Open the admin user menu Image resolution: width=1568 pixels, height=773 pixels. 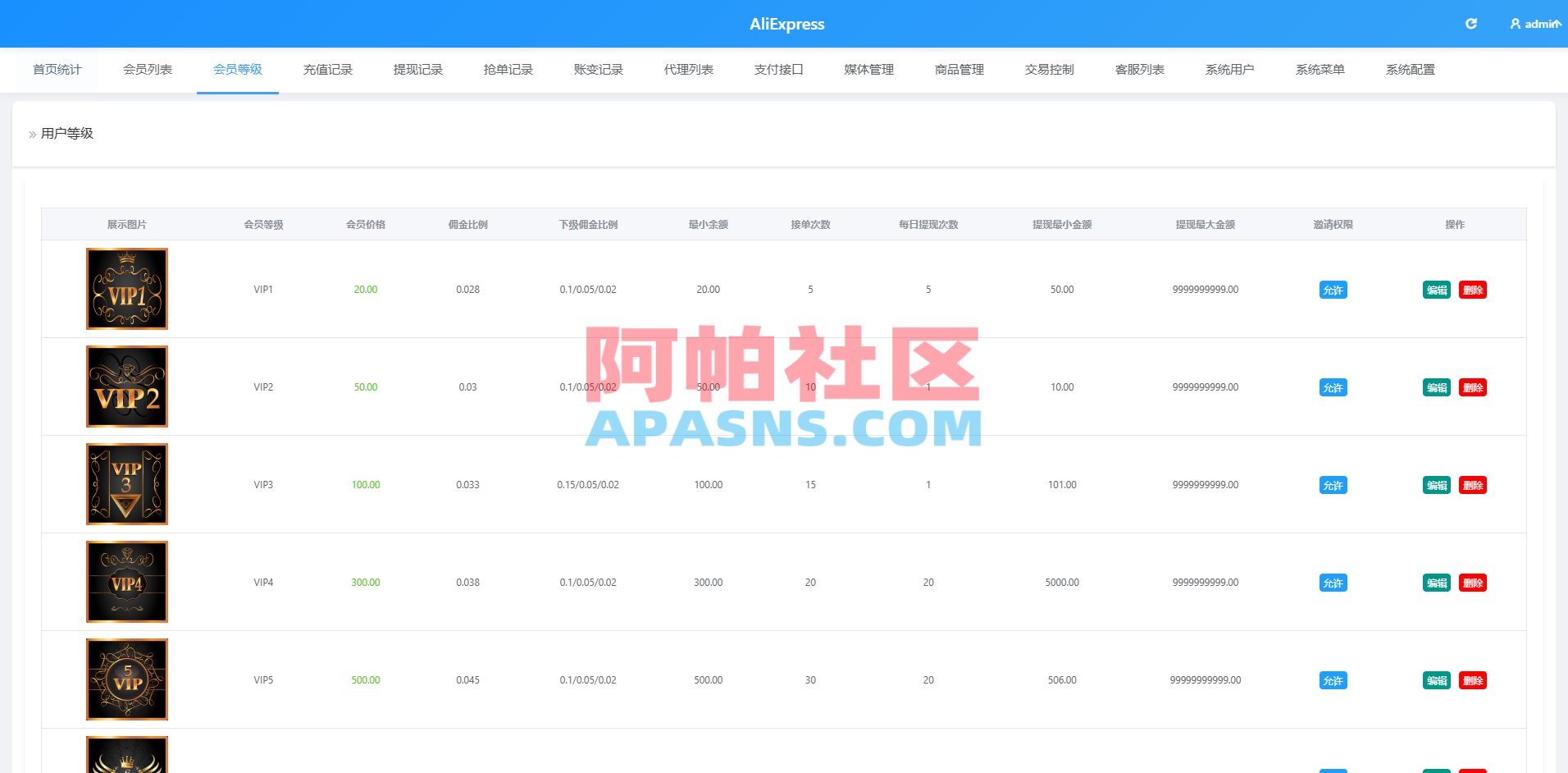(1535, 24)
